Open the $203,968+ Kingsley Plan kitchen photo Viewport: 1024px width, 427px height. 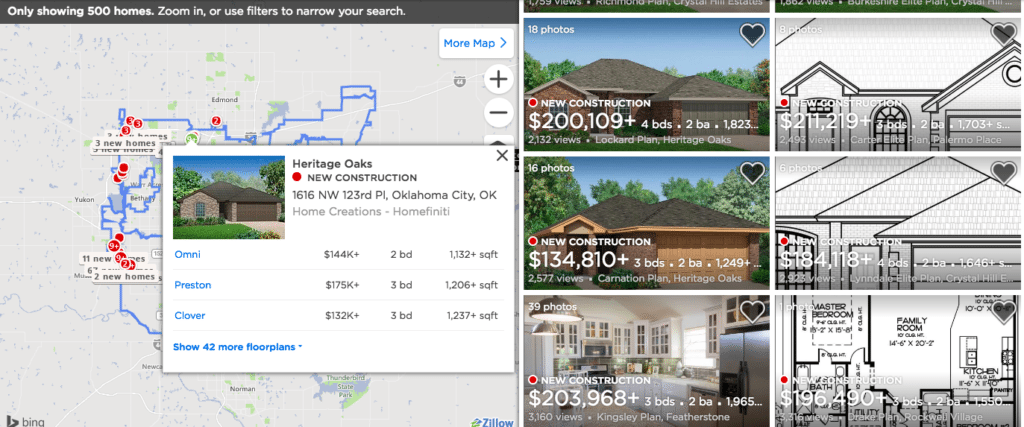(647, 361)
